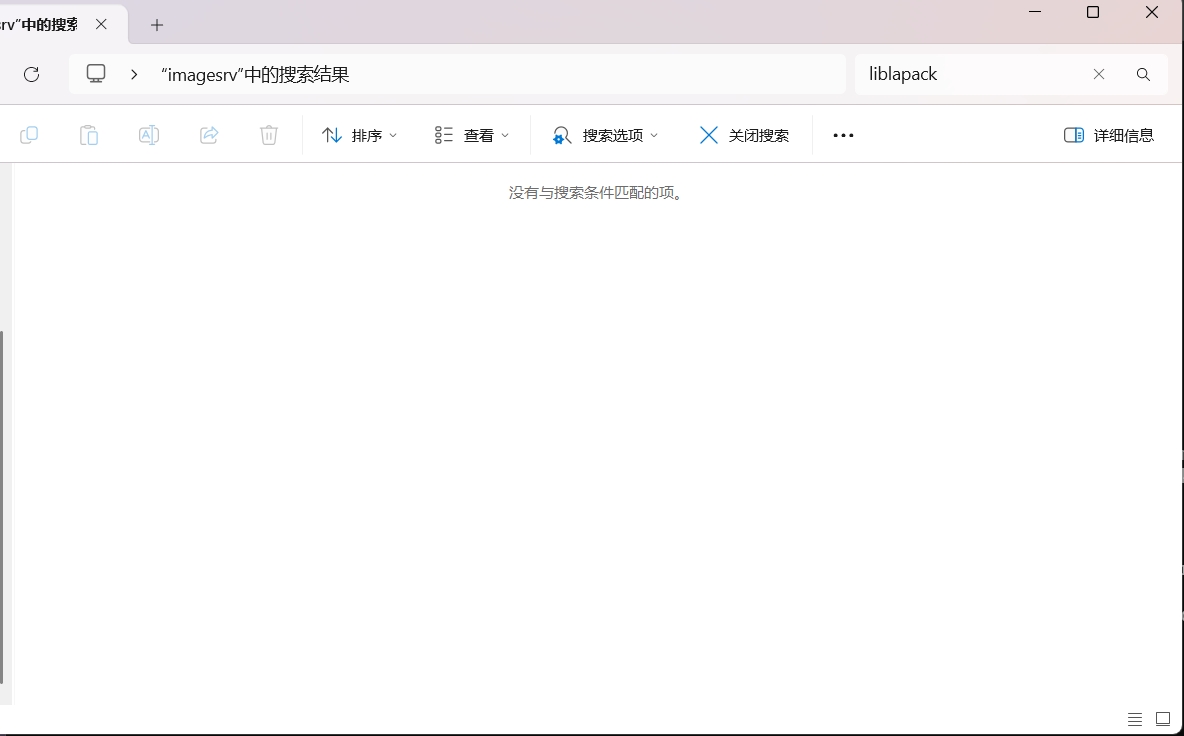Refresh the search results view
The image size is (1184, 736).
31,74
